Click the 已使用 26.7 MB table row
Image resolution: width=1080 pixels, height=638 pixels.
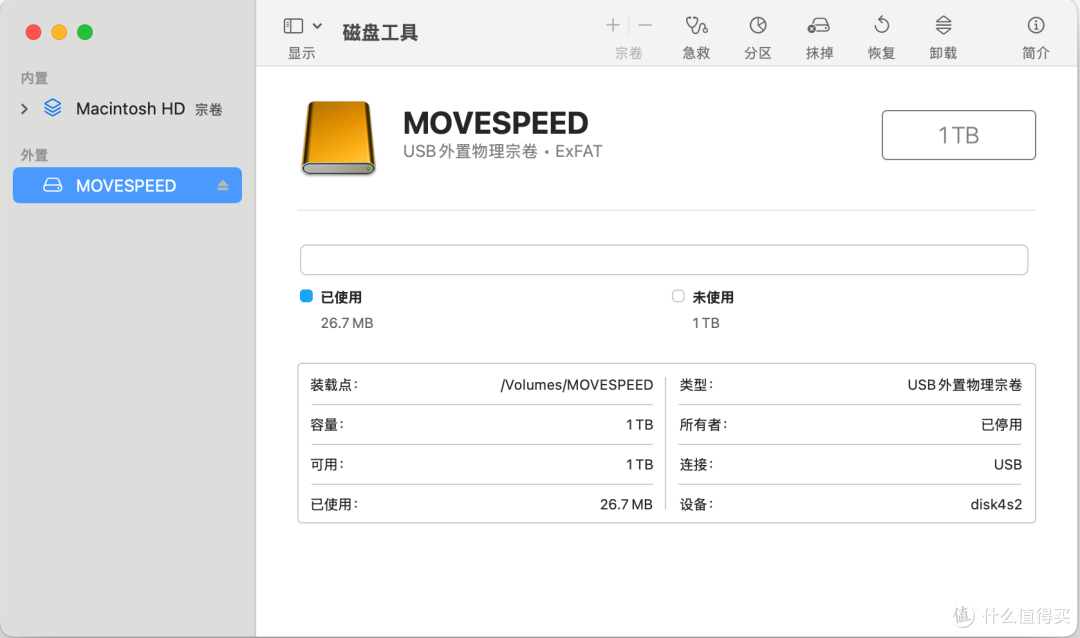481,504
